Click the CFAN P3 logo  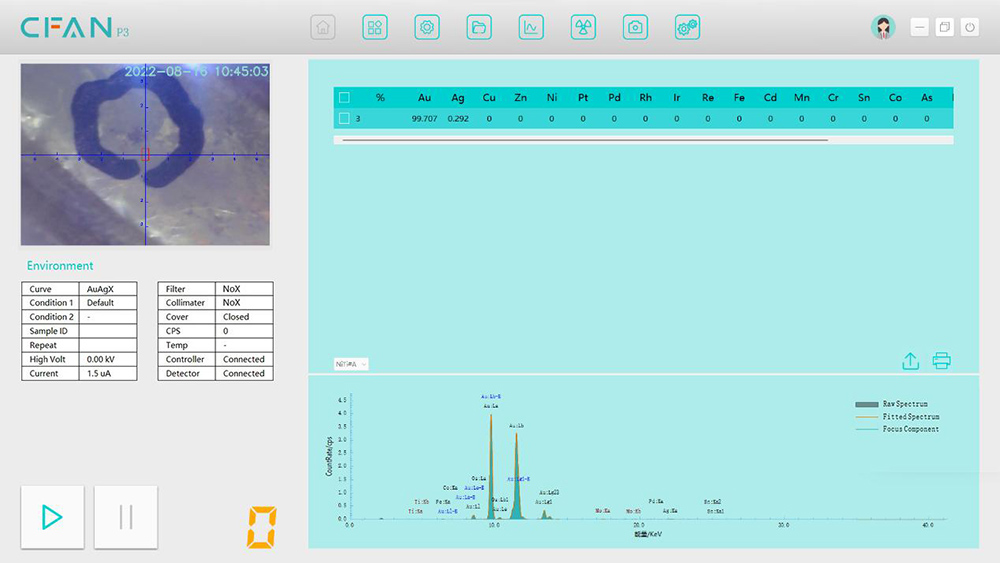pyautogui.click(x=75, y=27)
